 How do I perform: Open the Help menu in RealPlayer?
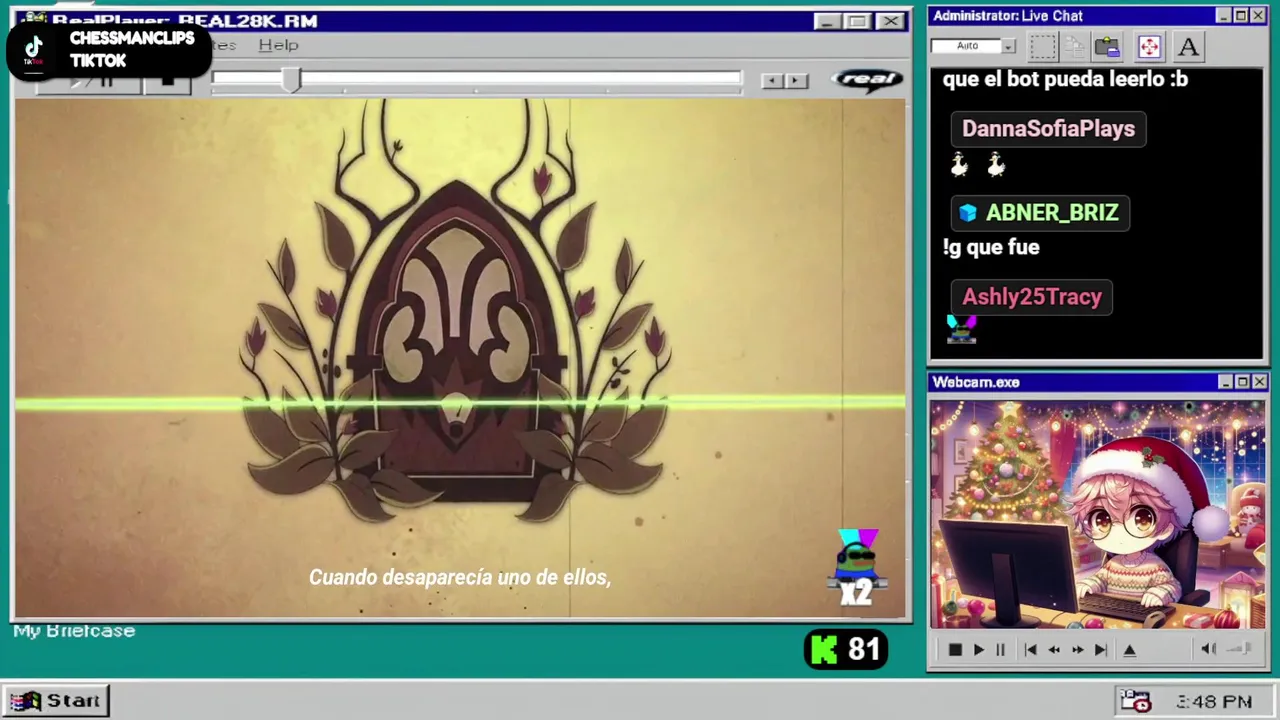coord(278,45)
